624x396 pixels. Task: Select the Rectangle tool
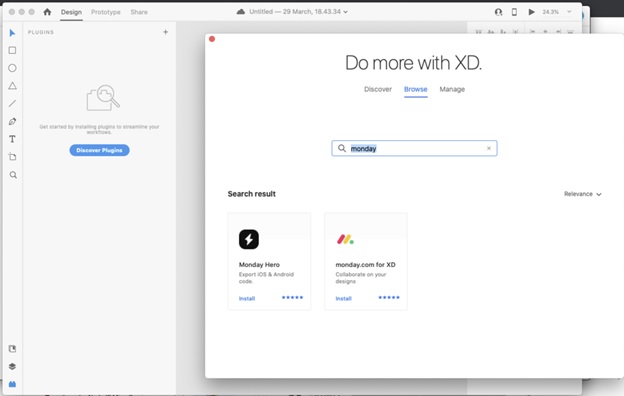point(12,50)
